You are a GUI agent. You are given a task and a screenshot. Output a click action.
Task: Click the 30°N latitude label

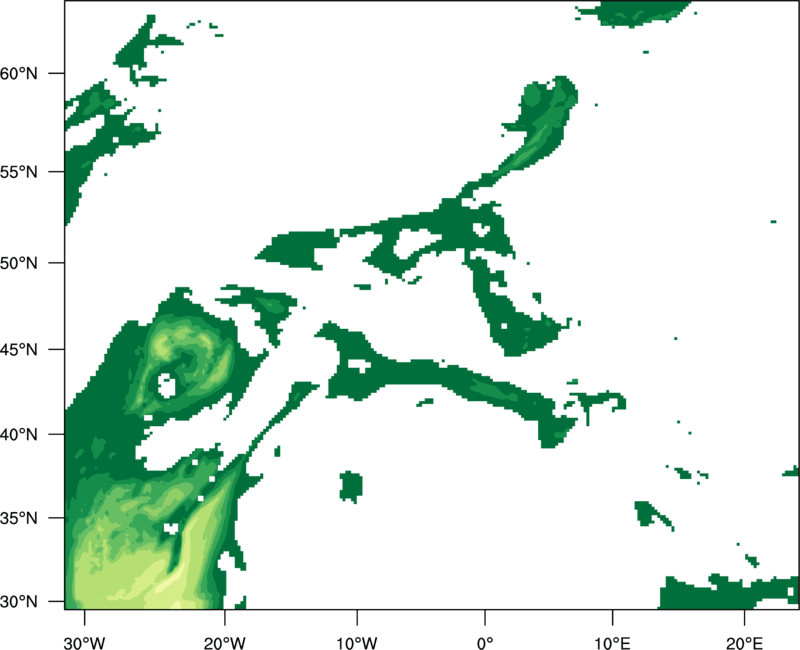point(19,602)
